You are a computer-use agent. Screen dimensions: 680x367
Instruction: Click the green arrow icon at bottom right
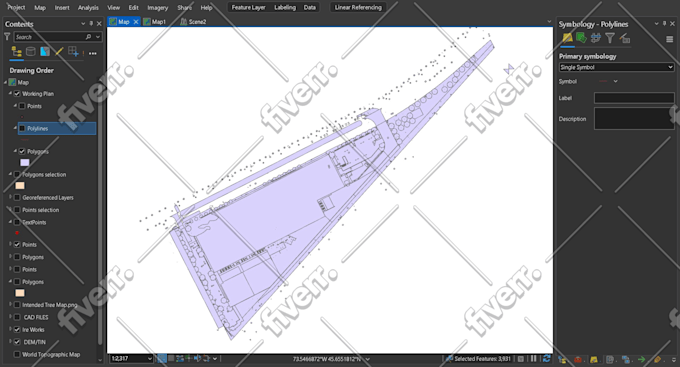click(x=641, y=360)
